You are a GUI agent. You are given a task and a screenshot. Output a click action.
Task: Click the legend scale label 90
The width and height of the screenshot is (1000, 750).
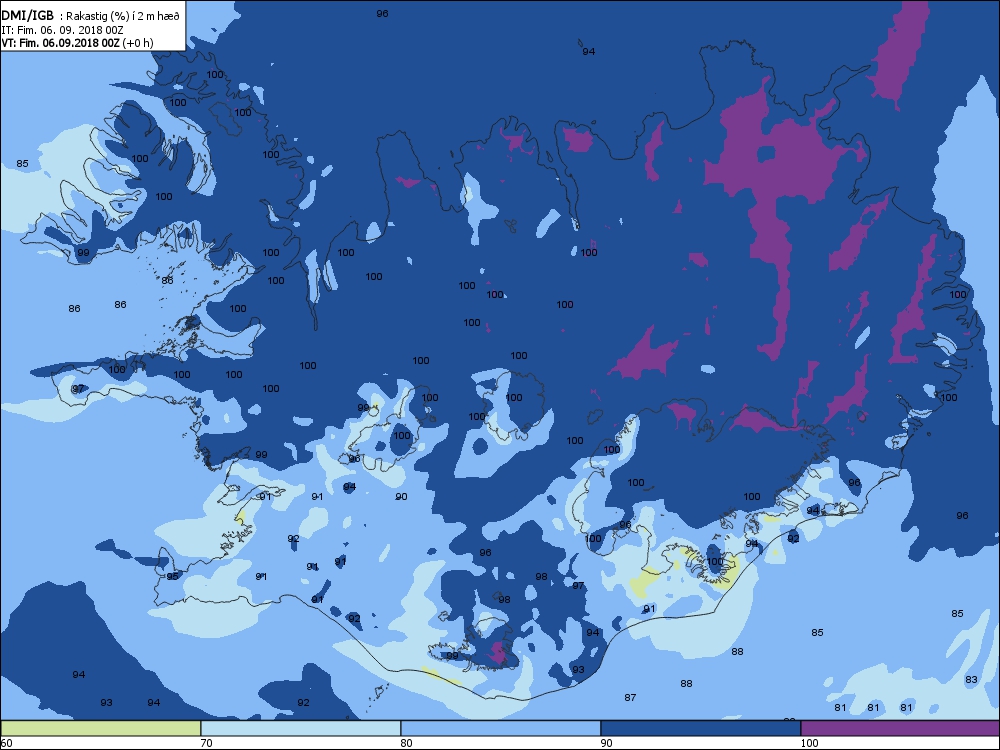[606, 743]
